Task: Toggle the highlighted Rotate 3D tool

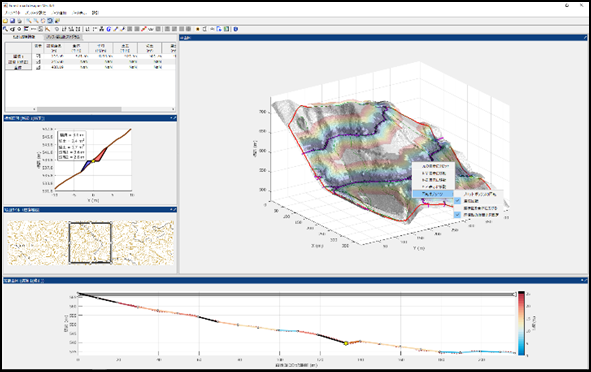Action: (50, 21)
